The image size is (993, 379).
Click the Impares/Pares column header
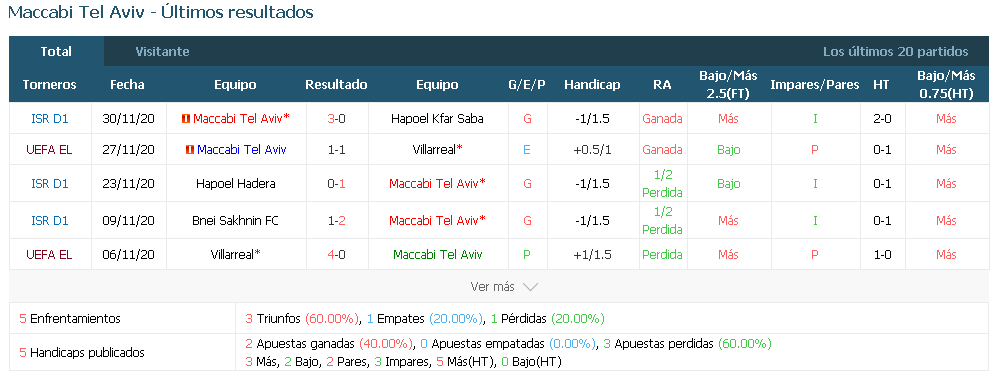[814, 84]
